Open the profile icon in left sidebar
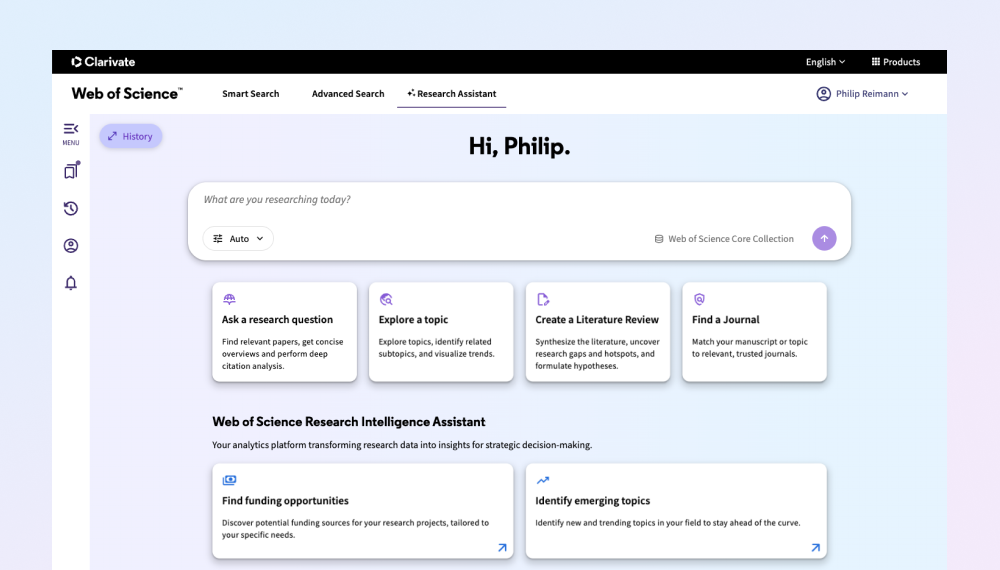Viewport: 1000px width, 570px height. pyautogui.click(x=71, y=245)
